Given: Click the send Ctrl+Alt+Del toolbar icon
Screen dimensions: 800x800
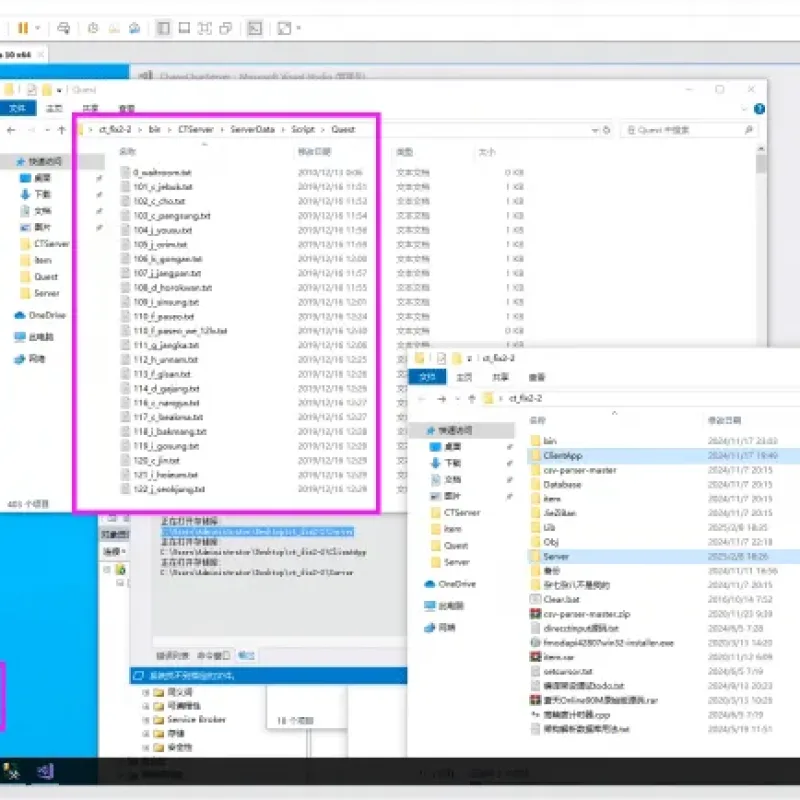Looking at the screenshot, I should pos(64,28).
